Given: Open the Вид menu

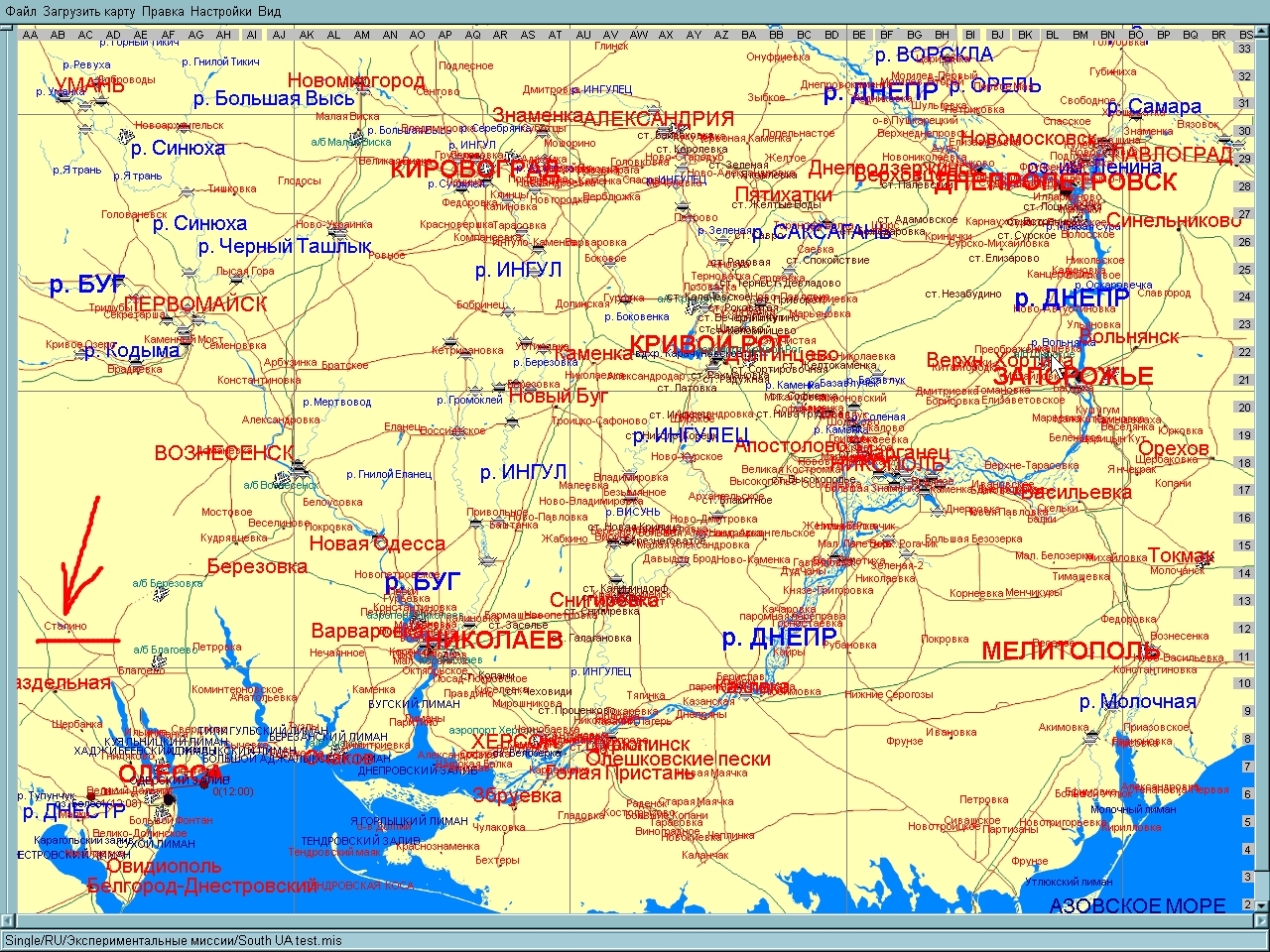Looking at the screenshot, I should tap(269, 11).
